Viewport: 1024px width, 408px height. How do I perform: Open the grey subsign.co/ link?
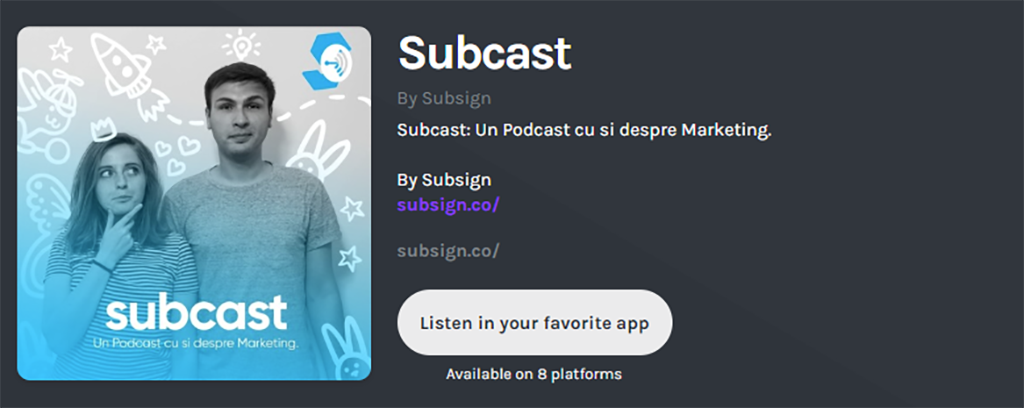448,251
